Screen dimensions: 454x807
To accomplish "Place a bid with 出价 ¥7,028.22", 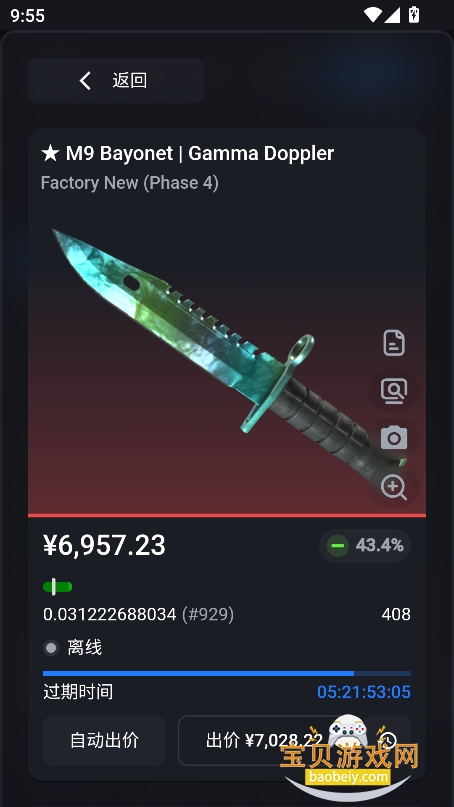I will (265, 740).
